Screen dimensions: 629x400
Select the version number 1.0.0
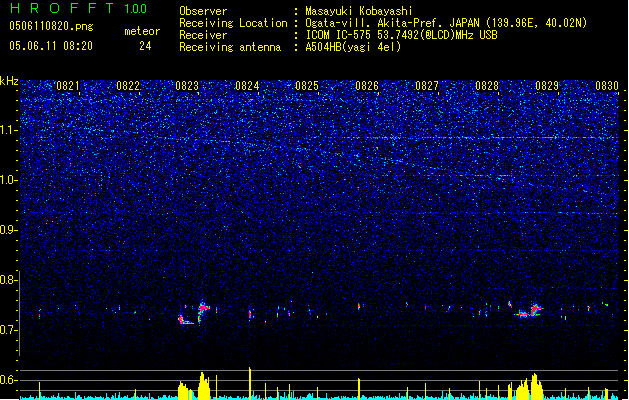tap(136, 8)
